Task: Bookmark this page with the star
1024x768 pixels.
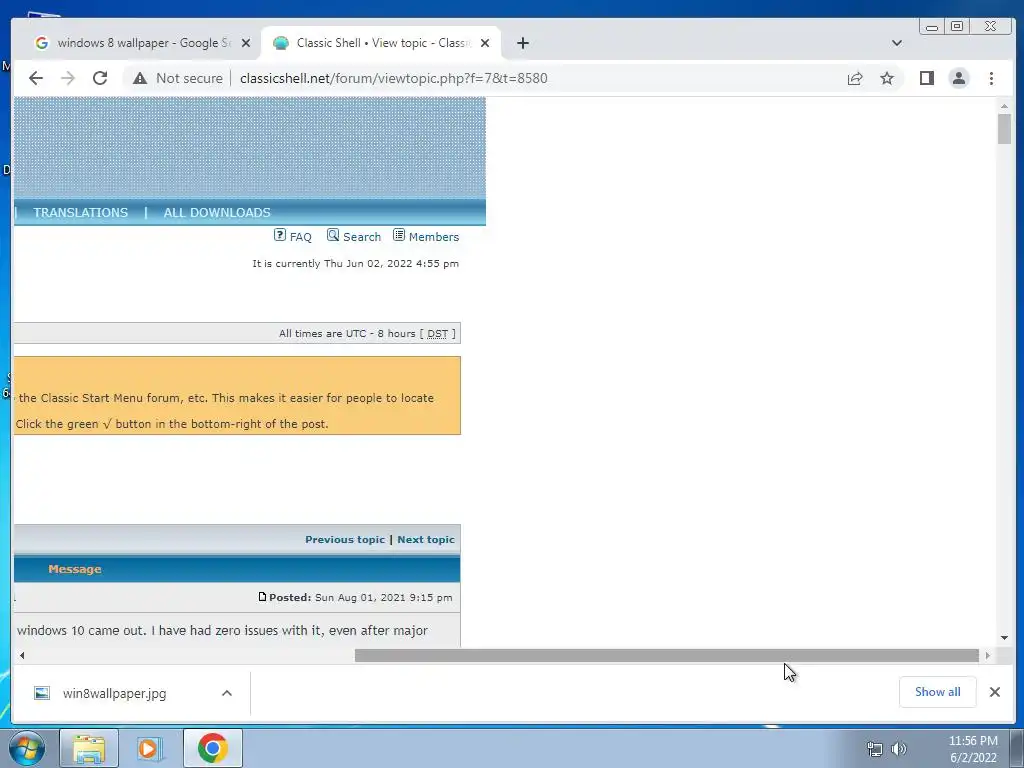Action: [887, 78]
